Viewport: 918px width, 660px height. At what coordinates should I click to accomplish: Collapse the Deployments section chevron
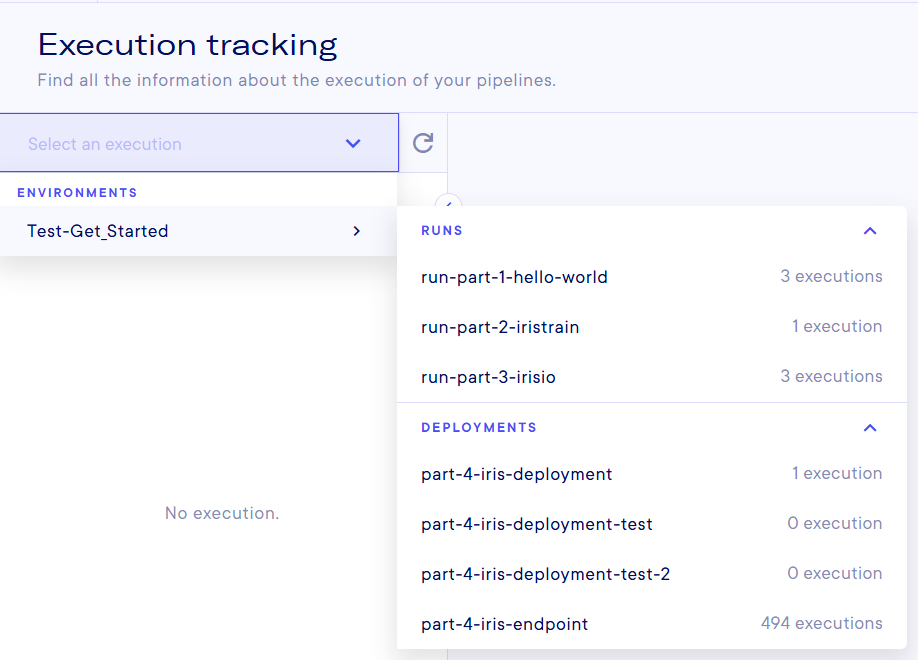(x=870, y=428)
